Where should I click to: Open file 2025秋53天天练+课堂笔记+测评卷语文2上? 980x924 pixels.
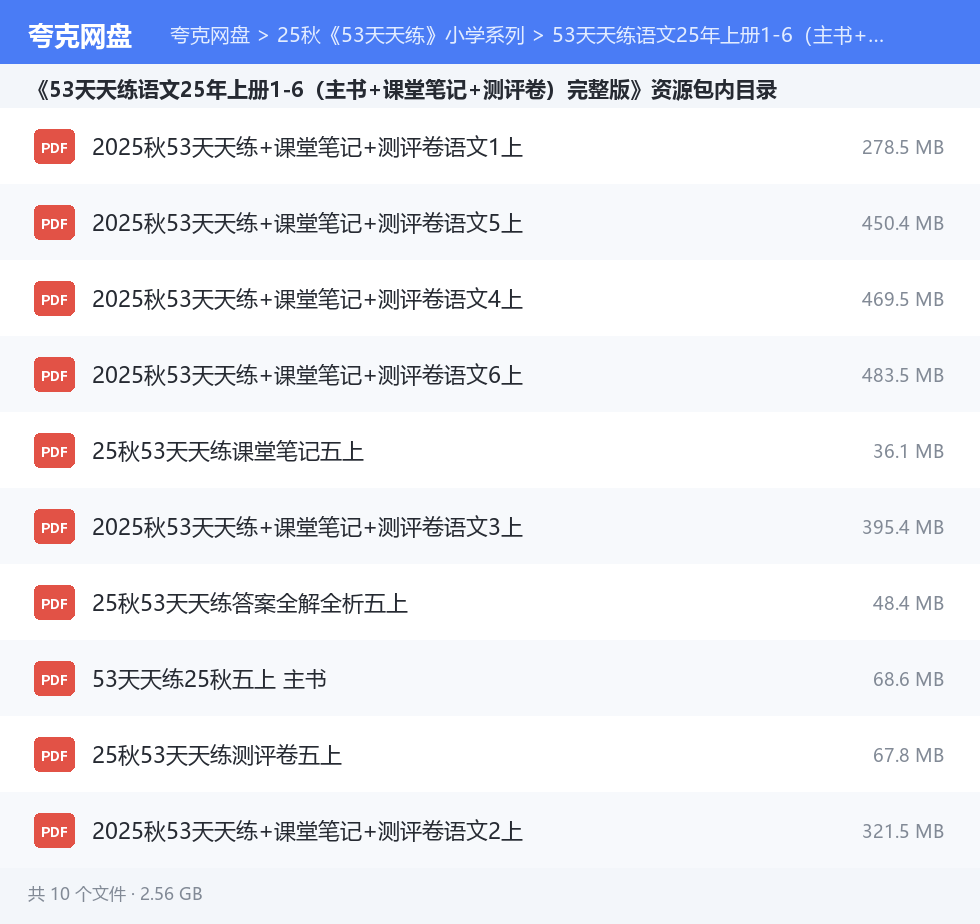pos(308,831)
